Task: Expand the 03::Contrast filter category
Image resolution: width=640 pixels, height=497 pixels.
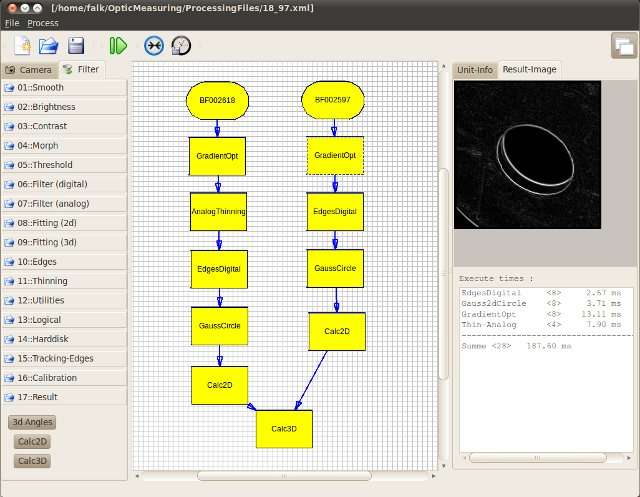Action: [x=64, y=126]
